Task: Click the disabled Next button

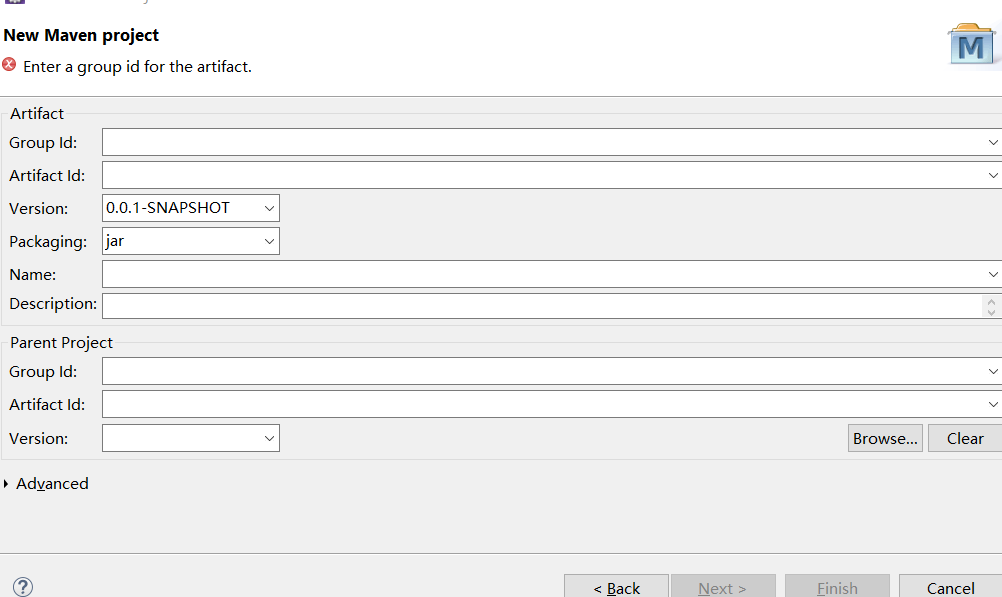Action: (723, 587)
